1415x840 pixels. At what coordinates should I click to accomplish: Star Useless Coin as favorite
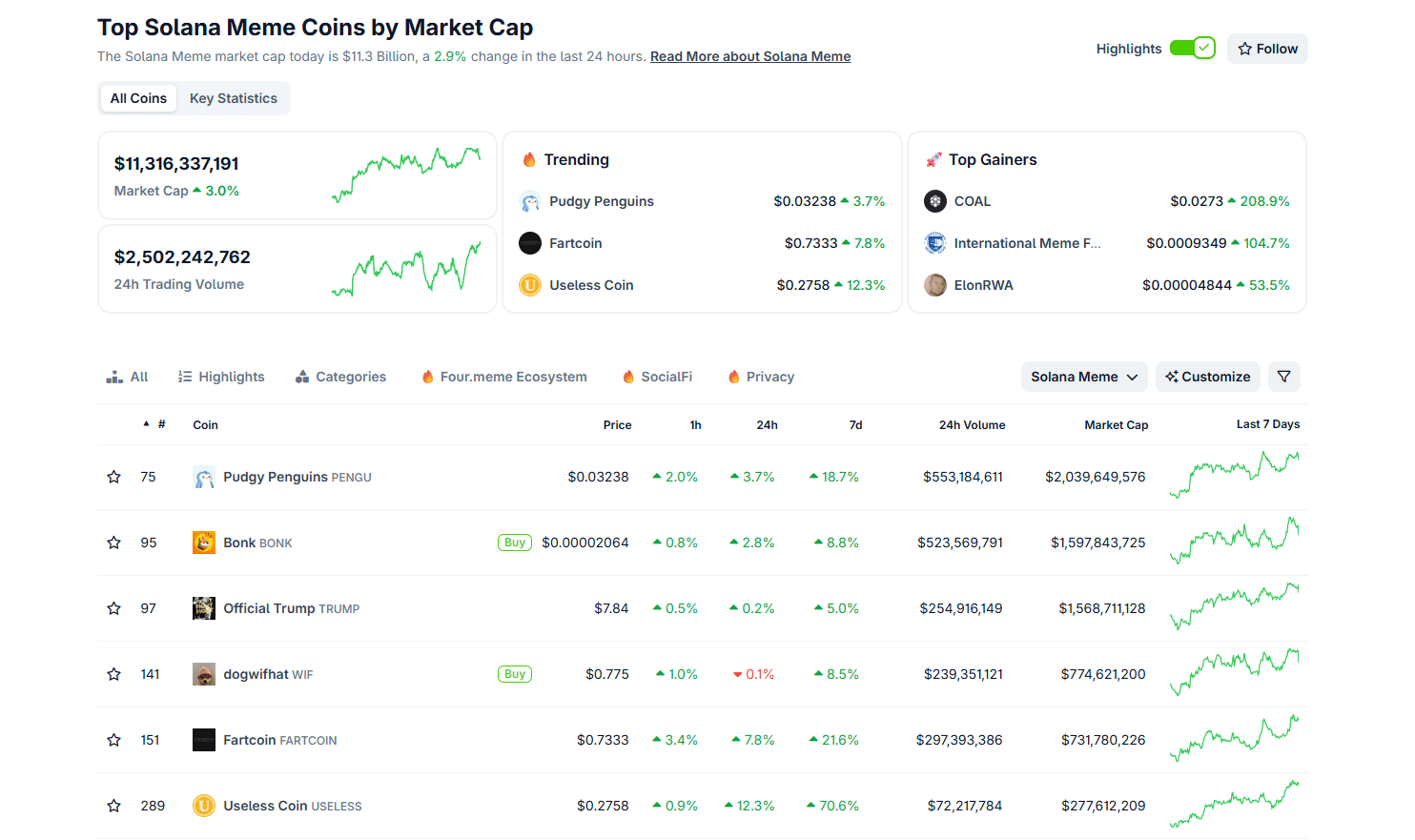click(114, 806)
